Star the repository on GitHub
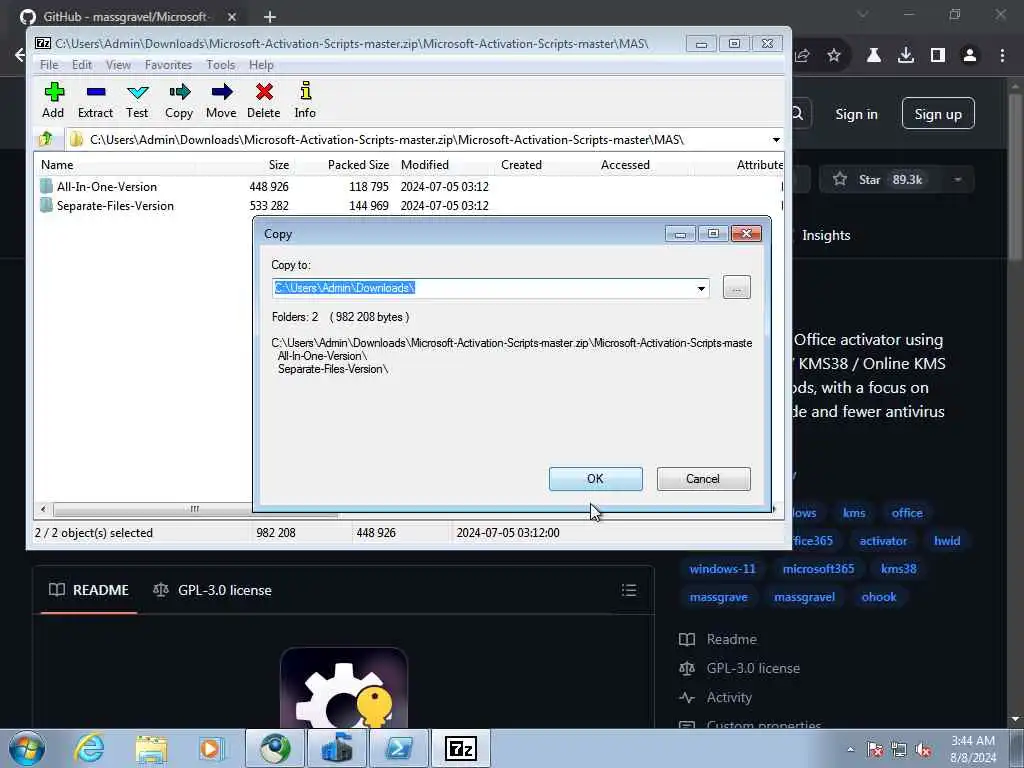Viewport: 1024px width, 768px height. [878, 180]
